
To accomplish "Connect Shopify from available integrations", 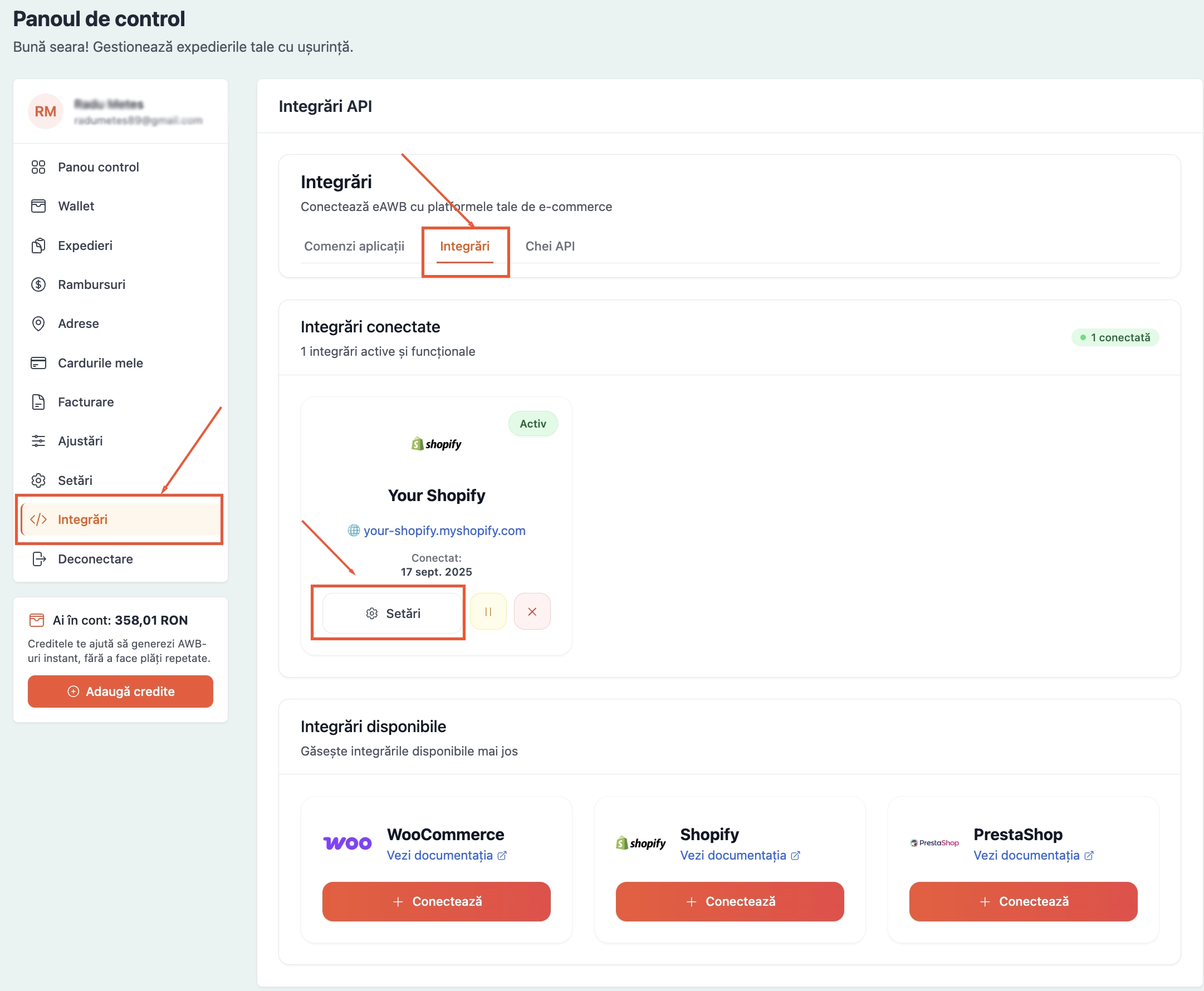I will tap(730, 901).
